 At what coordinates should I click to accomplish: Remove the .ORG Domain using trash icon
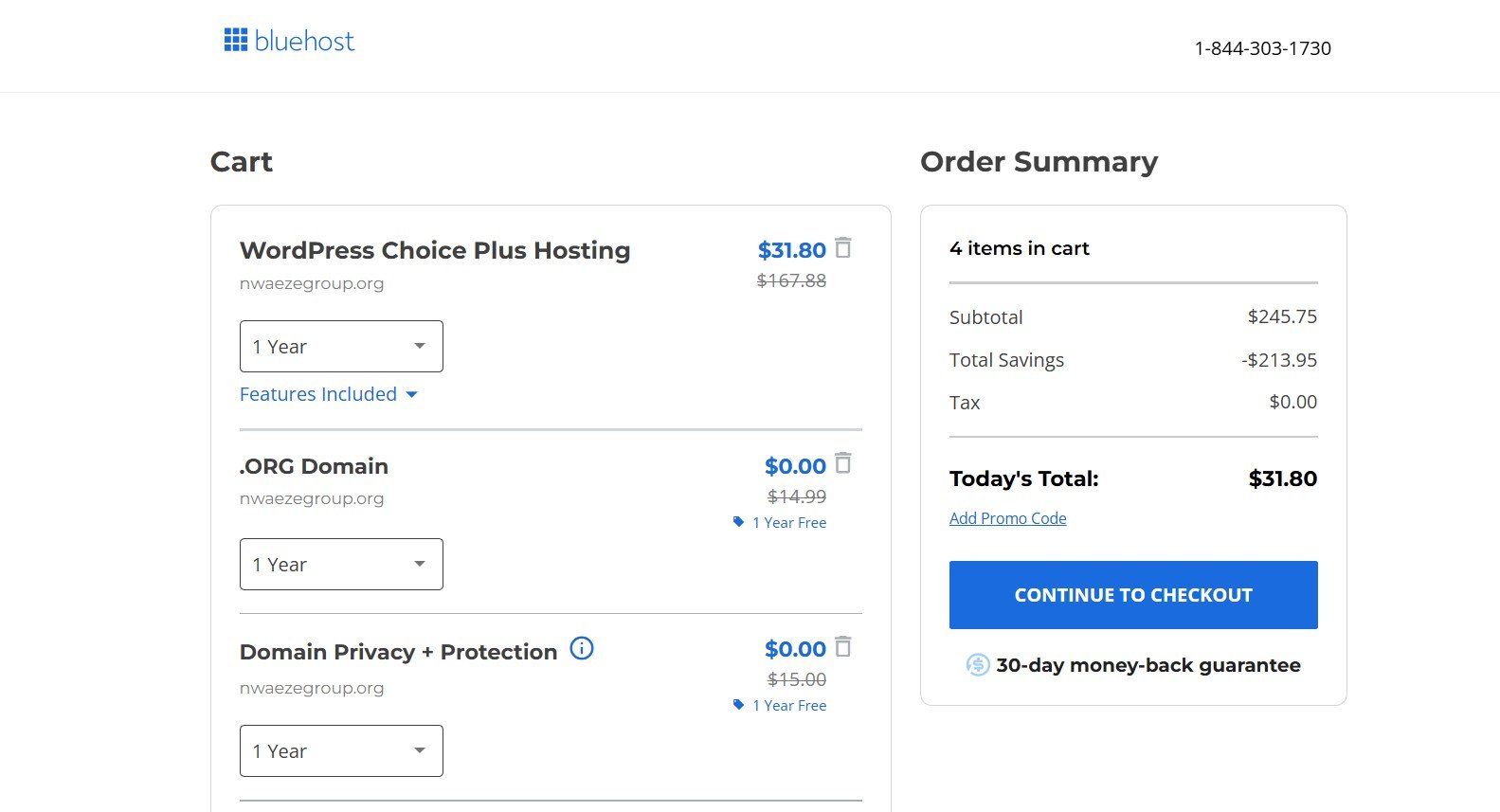click(843, 463)
